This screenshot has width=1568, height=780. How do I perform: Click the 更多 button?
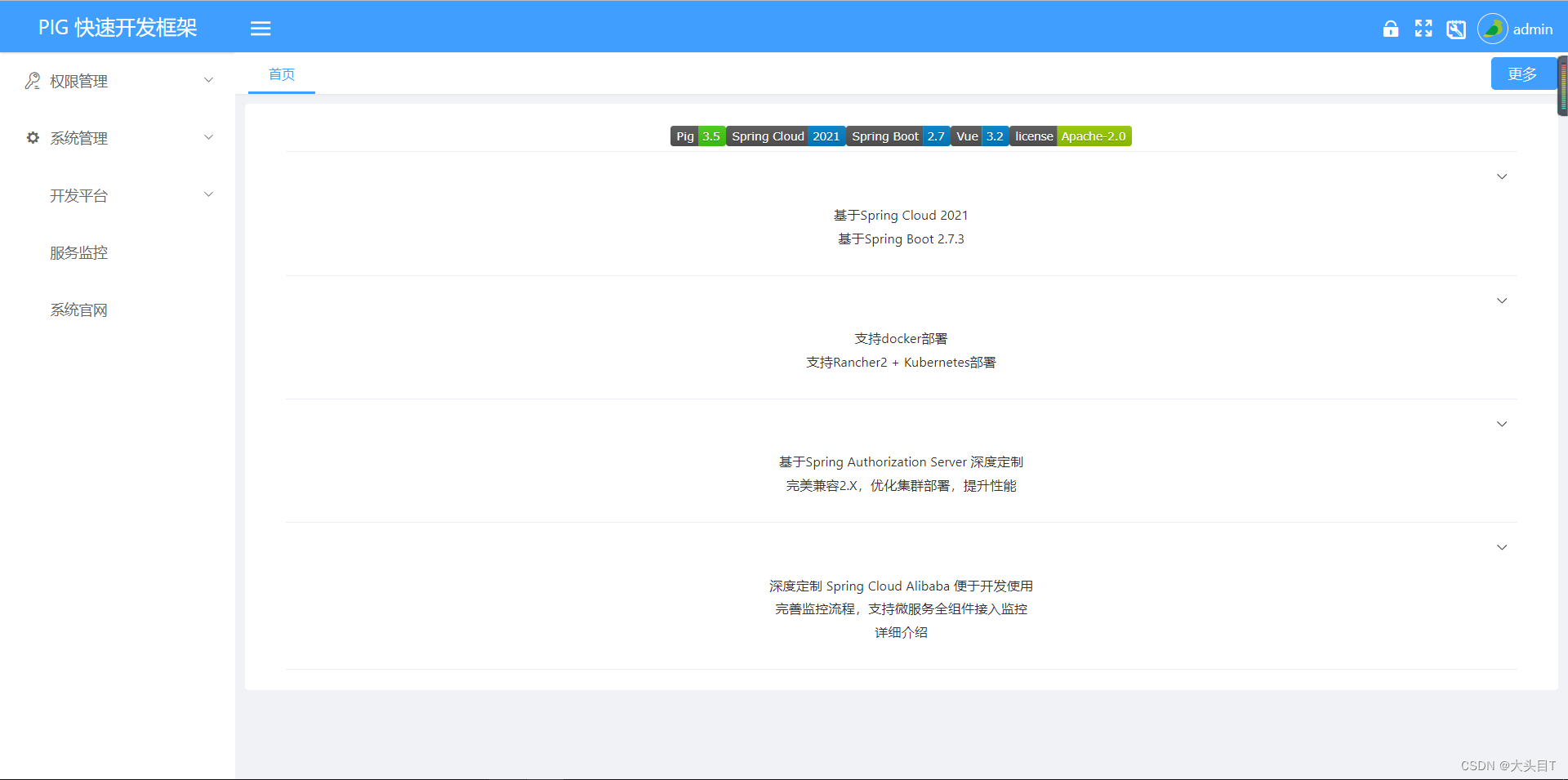click(1522, 74)
